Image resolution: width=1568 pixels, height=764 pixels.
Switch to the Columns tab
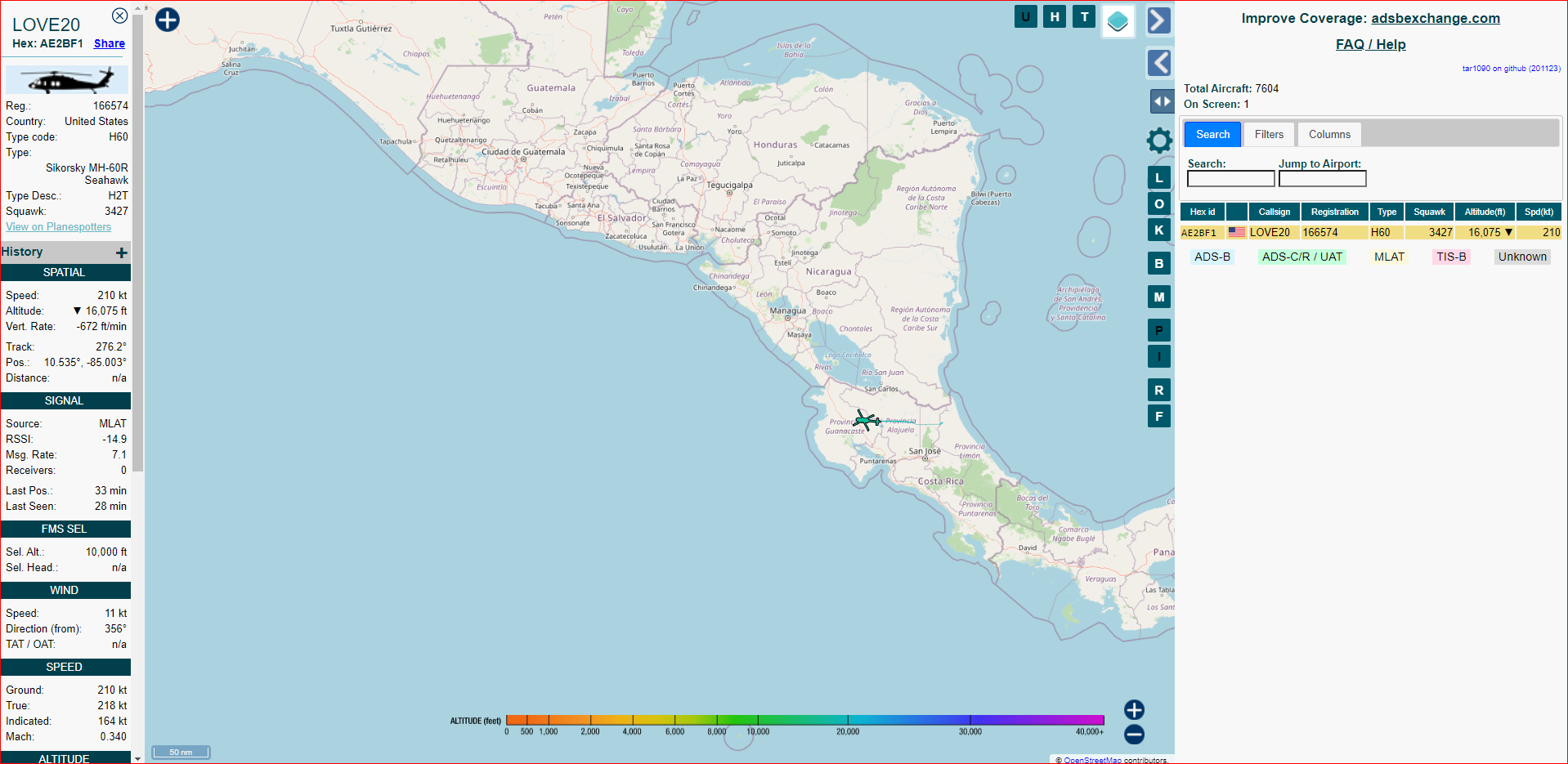1329,135
